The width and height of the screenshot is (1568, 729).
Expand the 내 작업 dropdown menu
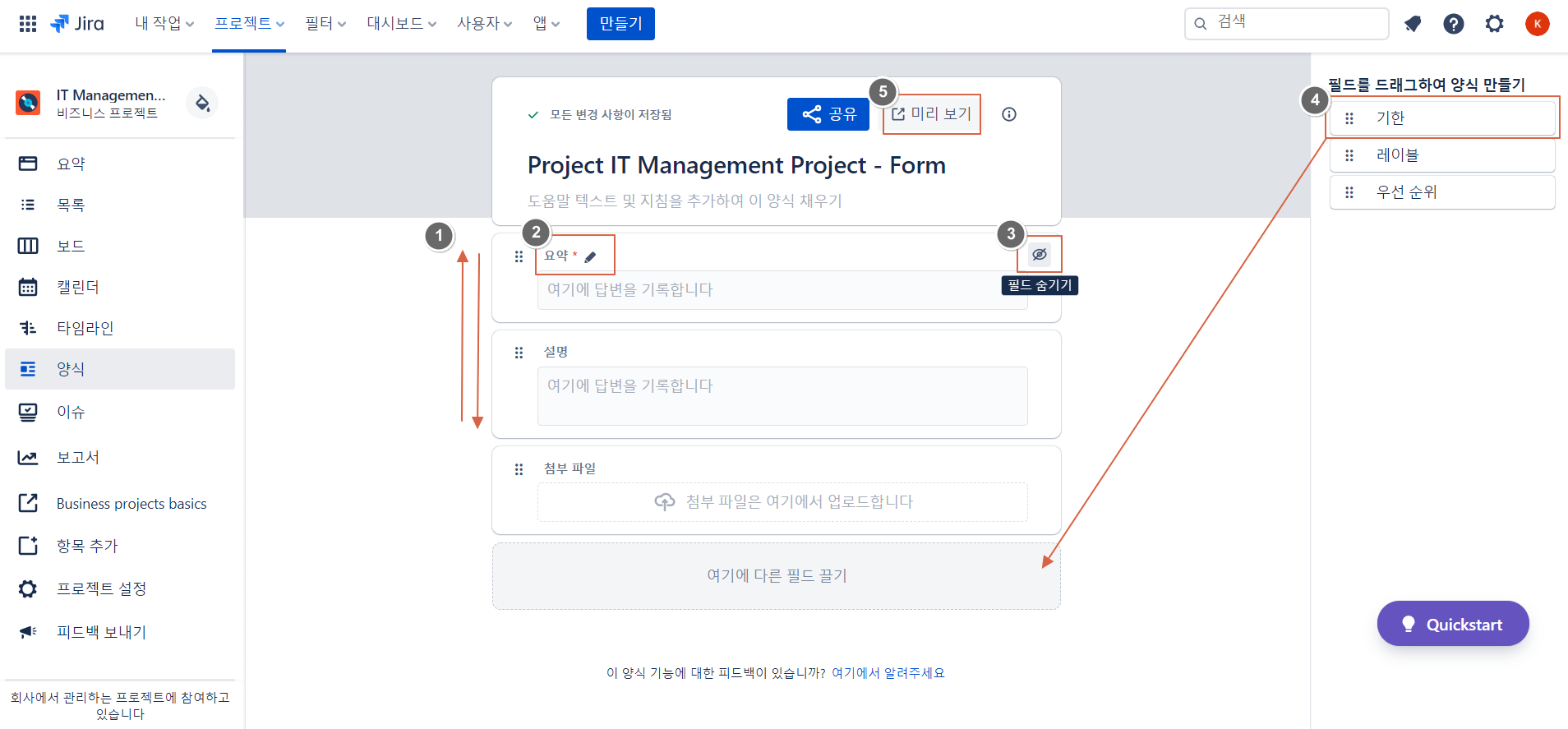[164, 24]
